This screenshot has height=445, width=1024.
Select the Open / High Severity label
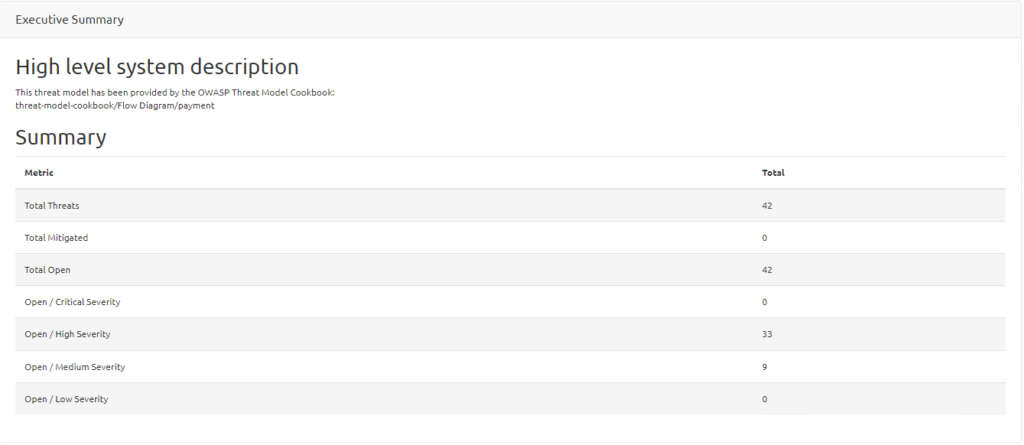(x=67, y=333)
